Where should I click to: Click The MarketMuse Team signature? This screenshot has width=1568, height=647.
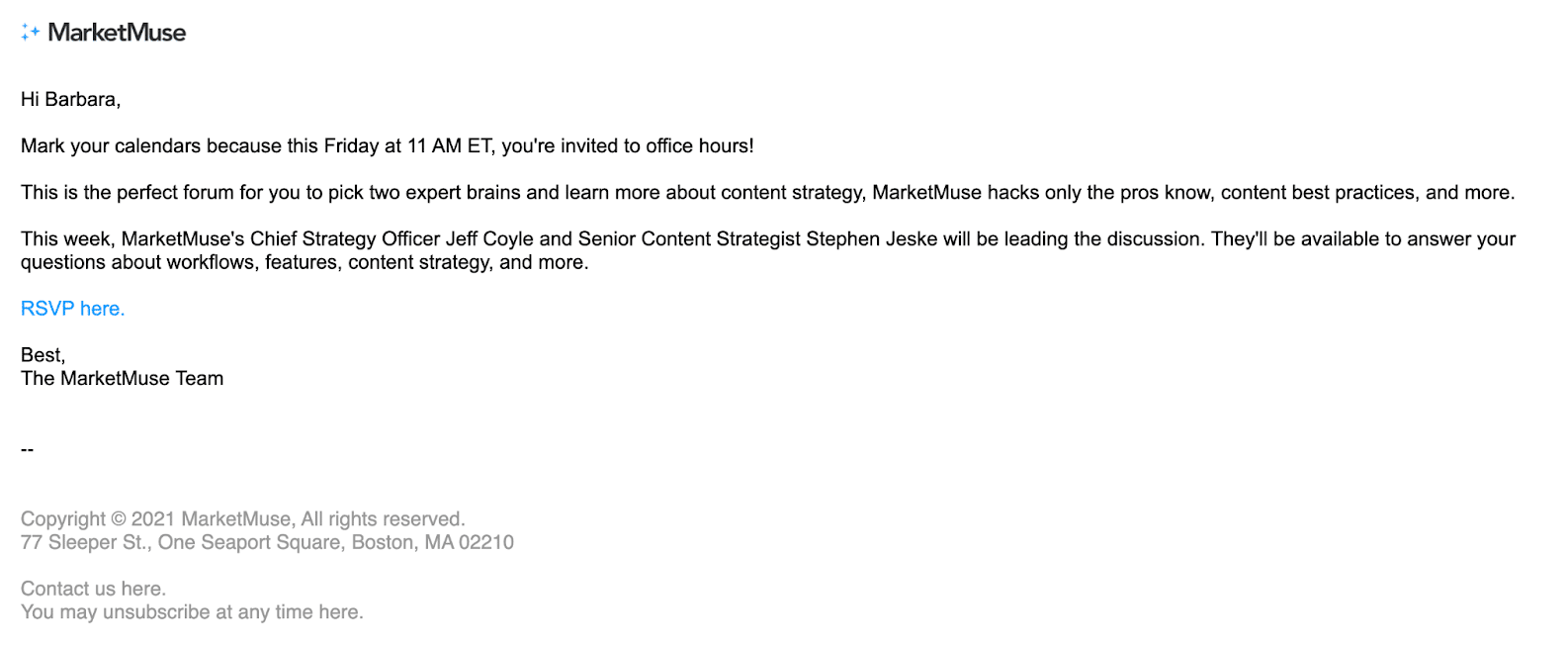tap(123, 378)
